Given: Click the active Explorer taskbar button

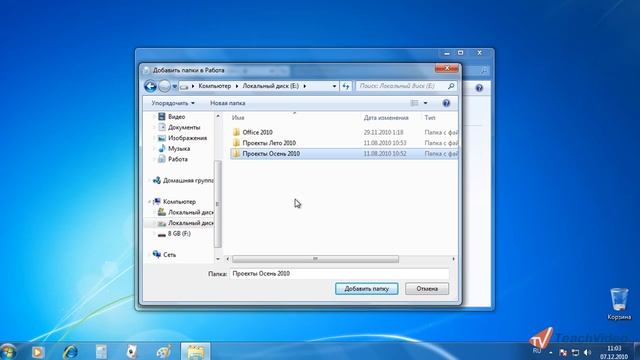Looking at the screenshot, I should click(x=196, y=351).
